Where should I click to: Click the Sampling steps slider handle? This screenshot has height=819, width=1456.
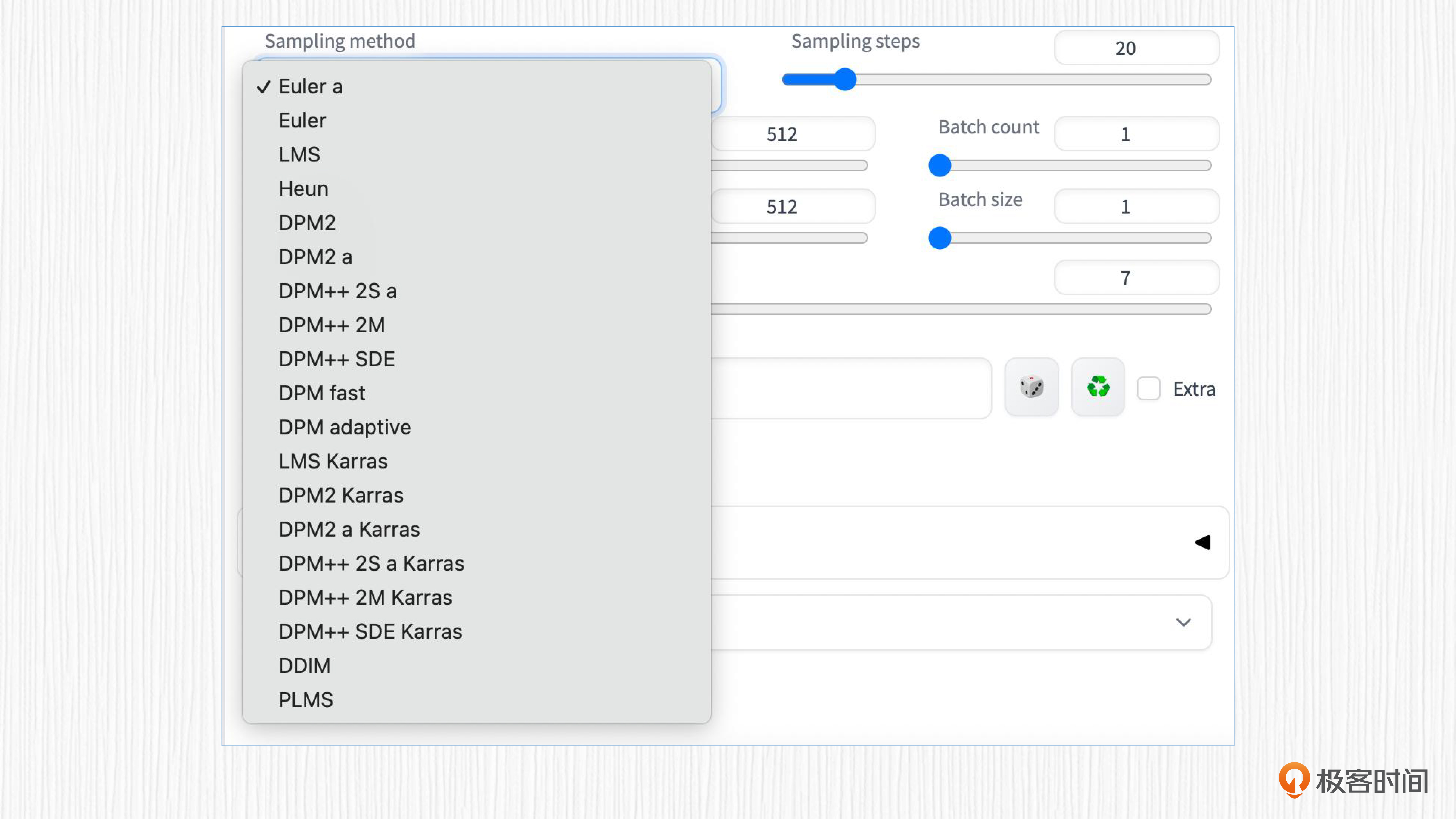846,80
